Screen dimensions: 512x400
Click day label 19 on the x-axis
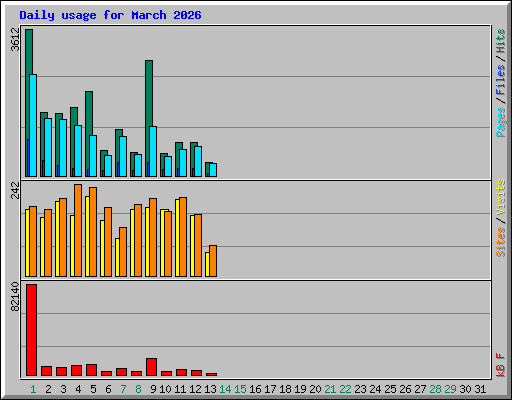point(300,389)
